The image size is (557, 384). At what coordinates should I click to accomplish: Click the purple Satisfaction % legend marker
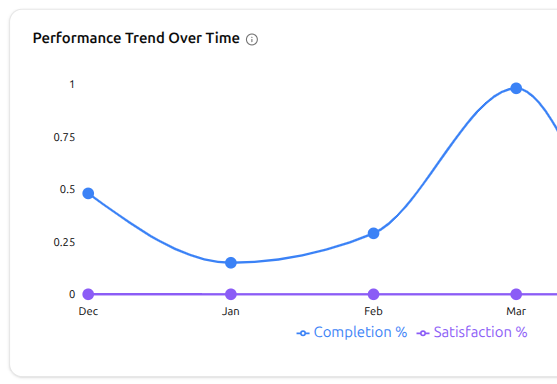pos(423,333)
